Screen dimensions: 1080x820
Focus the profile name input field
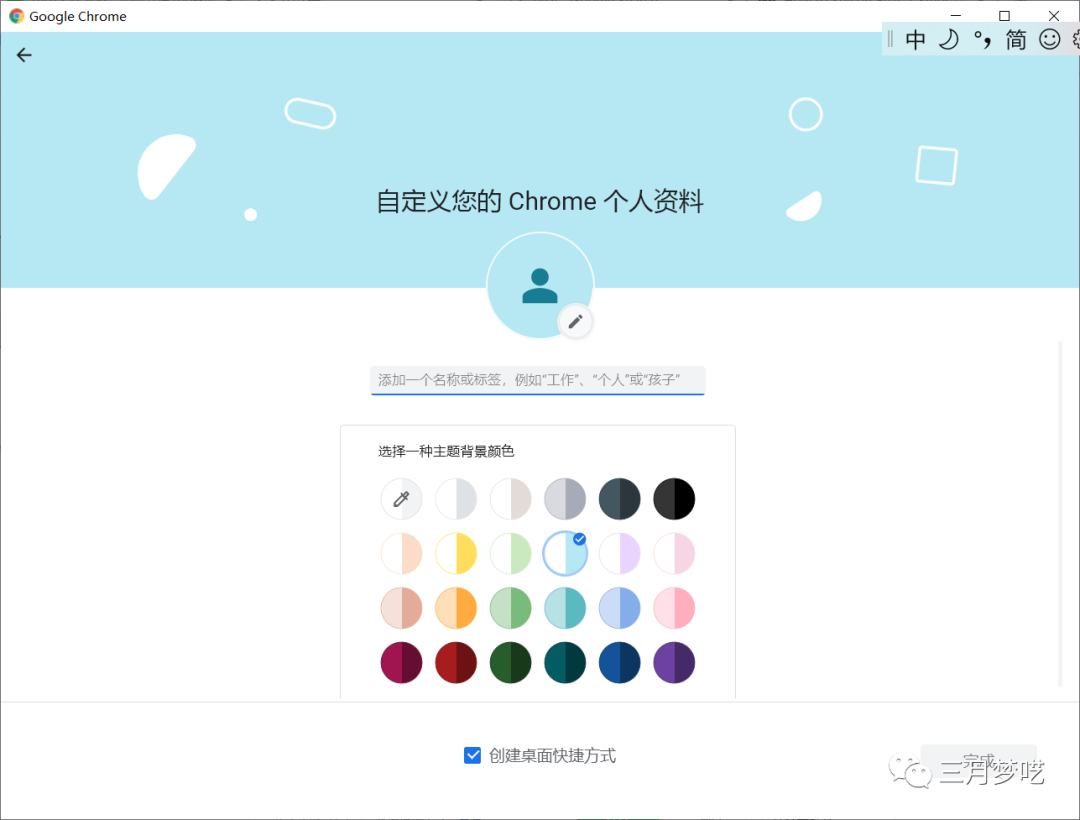tap(537, 380)
